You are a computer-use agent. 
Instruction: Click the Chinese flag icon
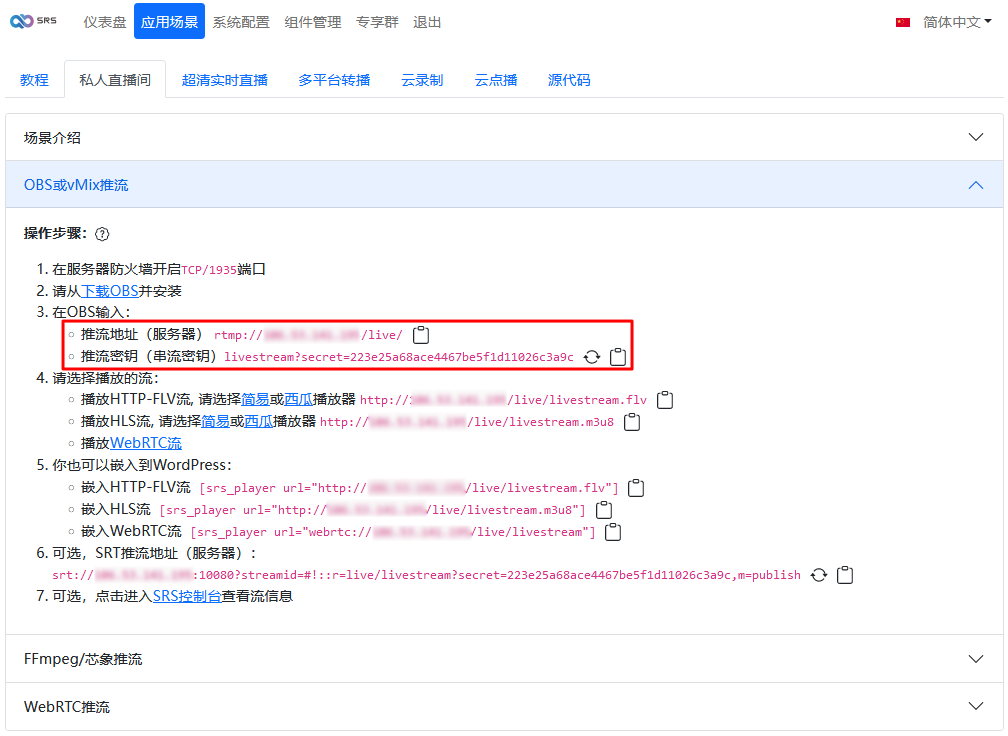903,22
